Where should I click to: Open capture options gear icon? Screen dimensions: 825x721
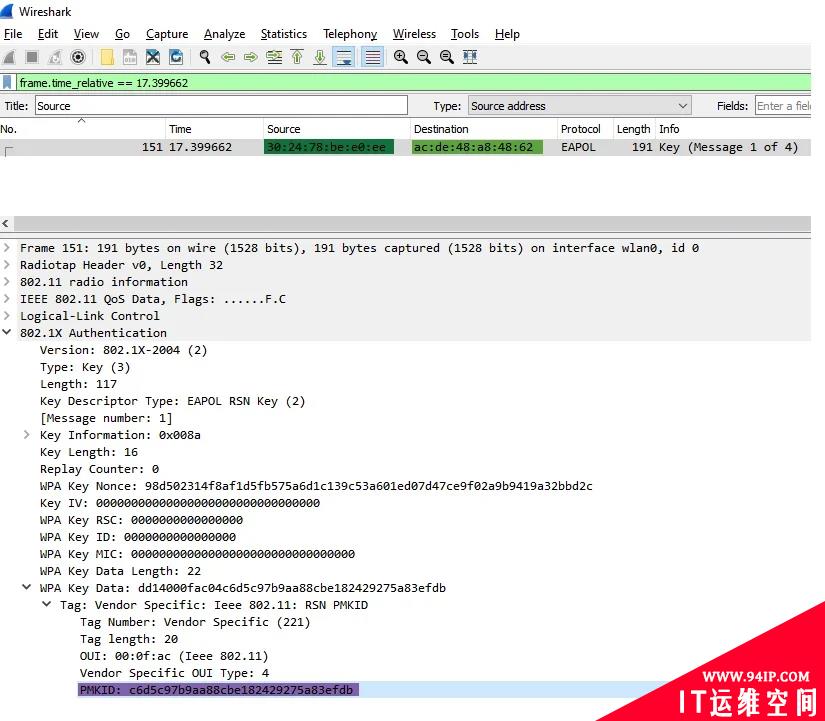coord(78,57)
